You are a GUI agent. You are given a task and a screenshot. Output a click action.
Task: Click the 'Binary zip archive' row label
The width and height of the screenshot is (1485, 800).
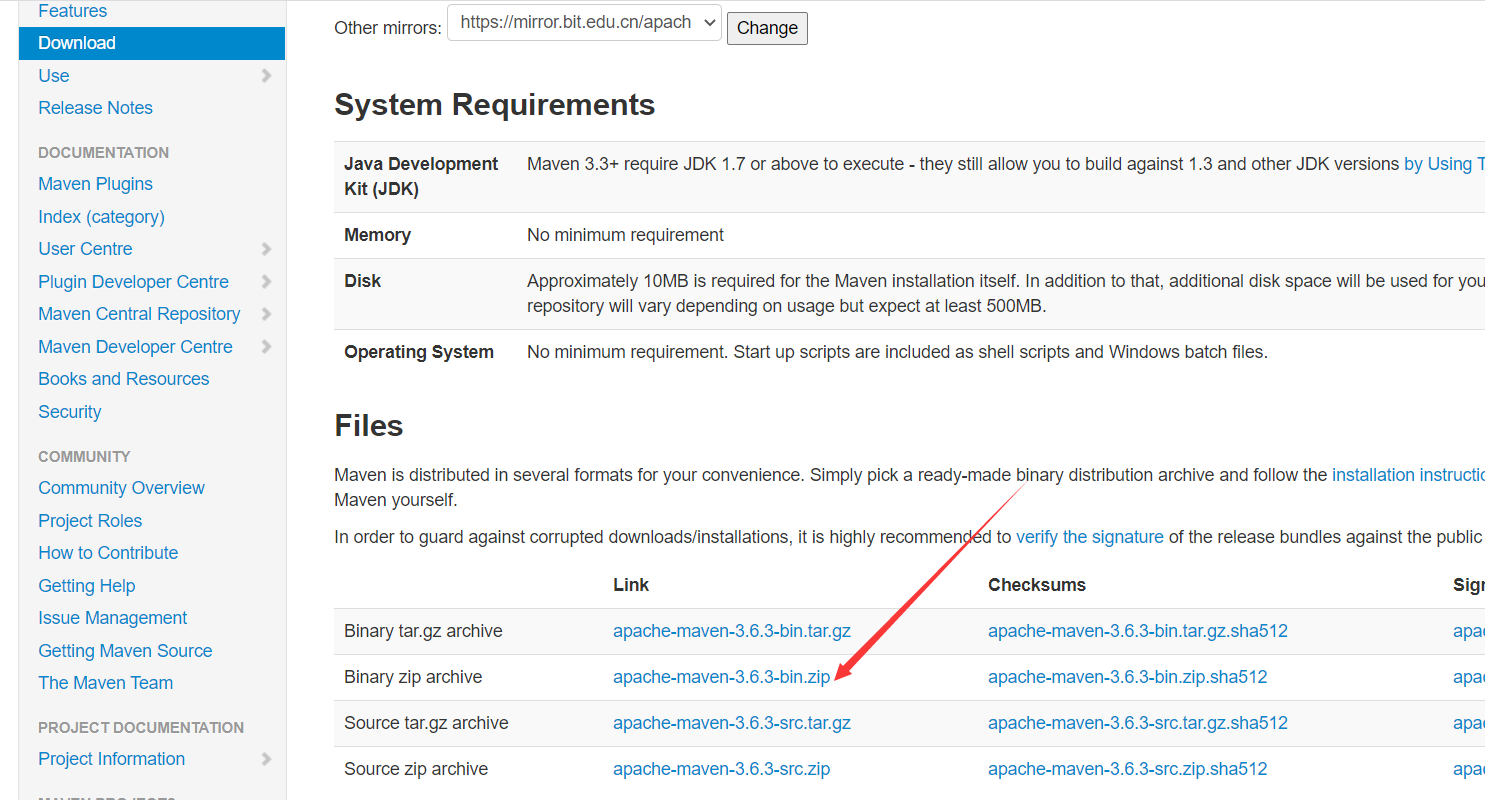413,677
